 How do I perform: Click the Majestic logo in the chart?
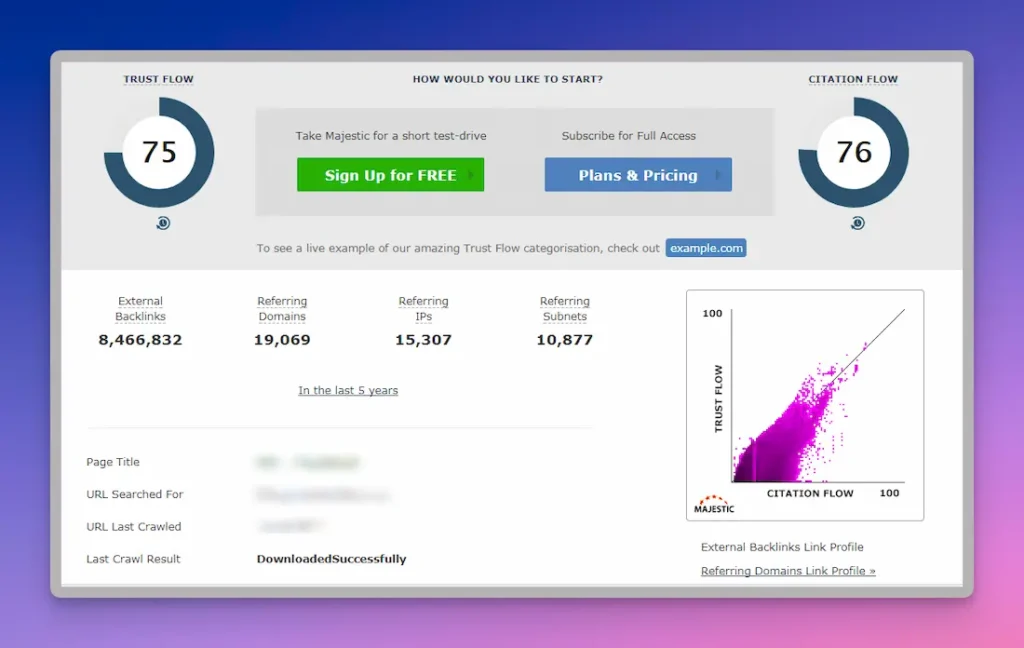click(714, 504)
